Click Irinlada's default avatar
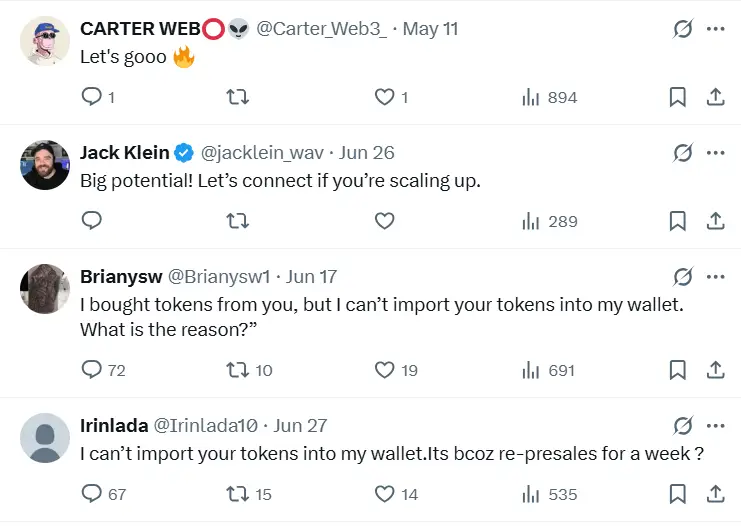 click(45, 438)
